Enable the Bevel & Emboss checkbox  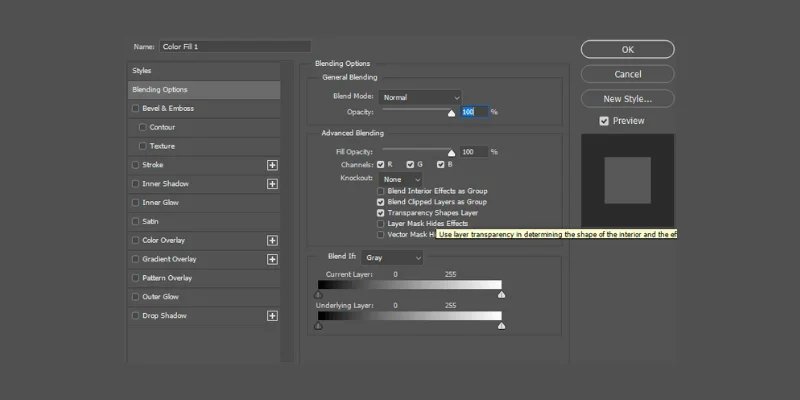point(135,108)
